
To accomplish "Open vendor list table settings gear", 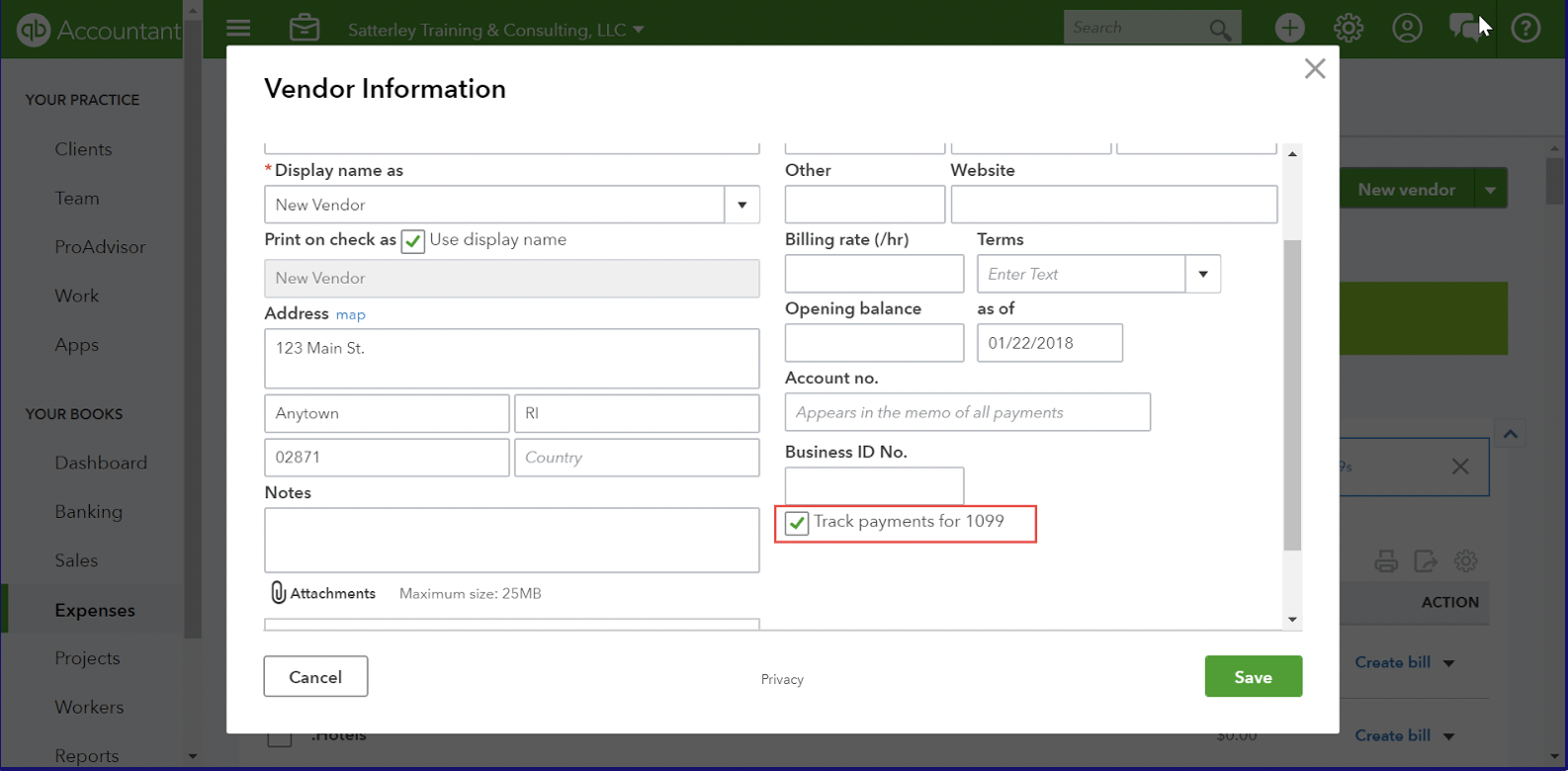I will [x=1466, y=561].
